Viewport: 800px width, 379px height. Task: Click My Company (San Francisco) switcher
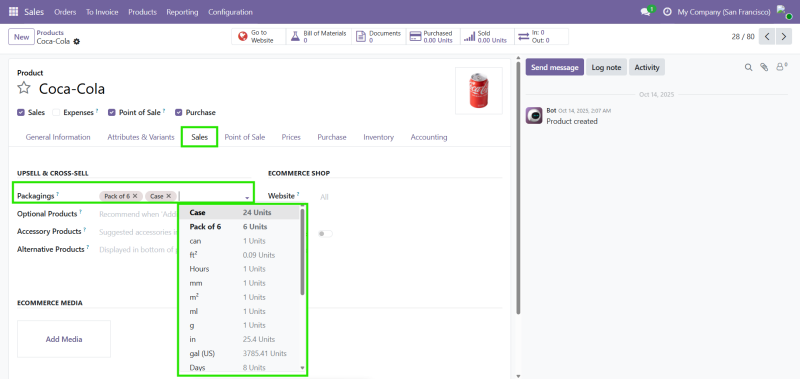pos(724,12)
